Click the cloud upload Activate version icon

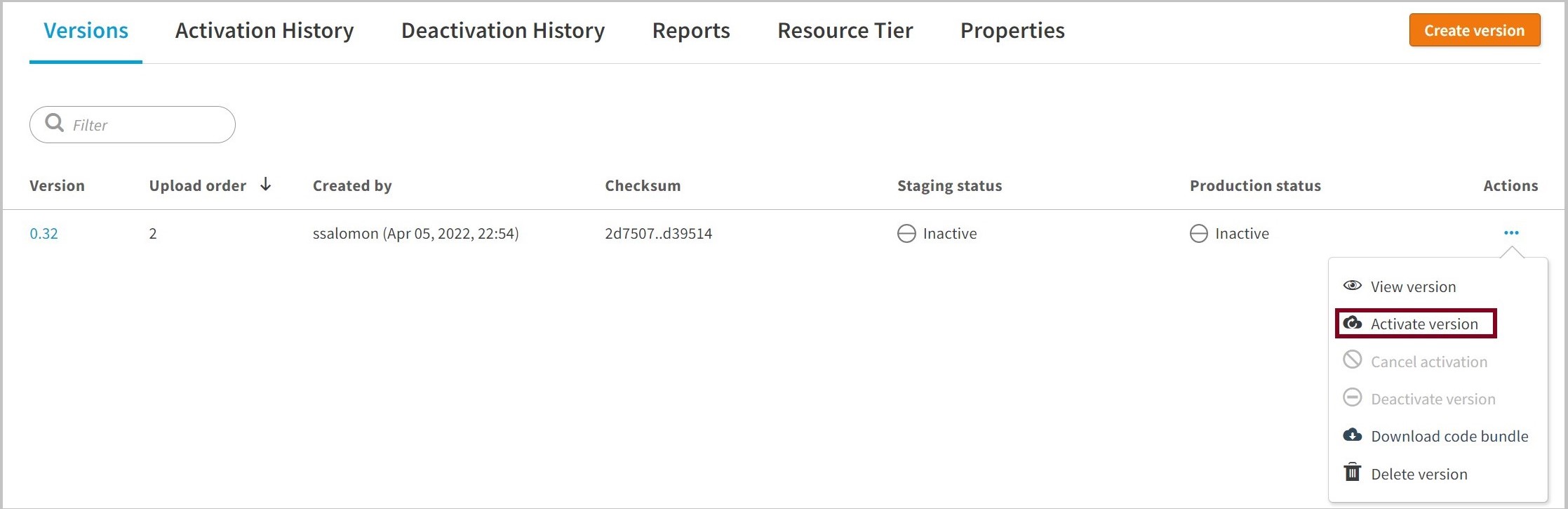tap(1352, 323)
